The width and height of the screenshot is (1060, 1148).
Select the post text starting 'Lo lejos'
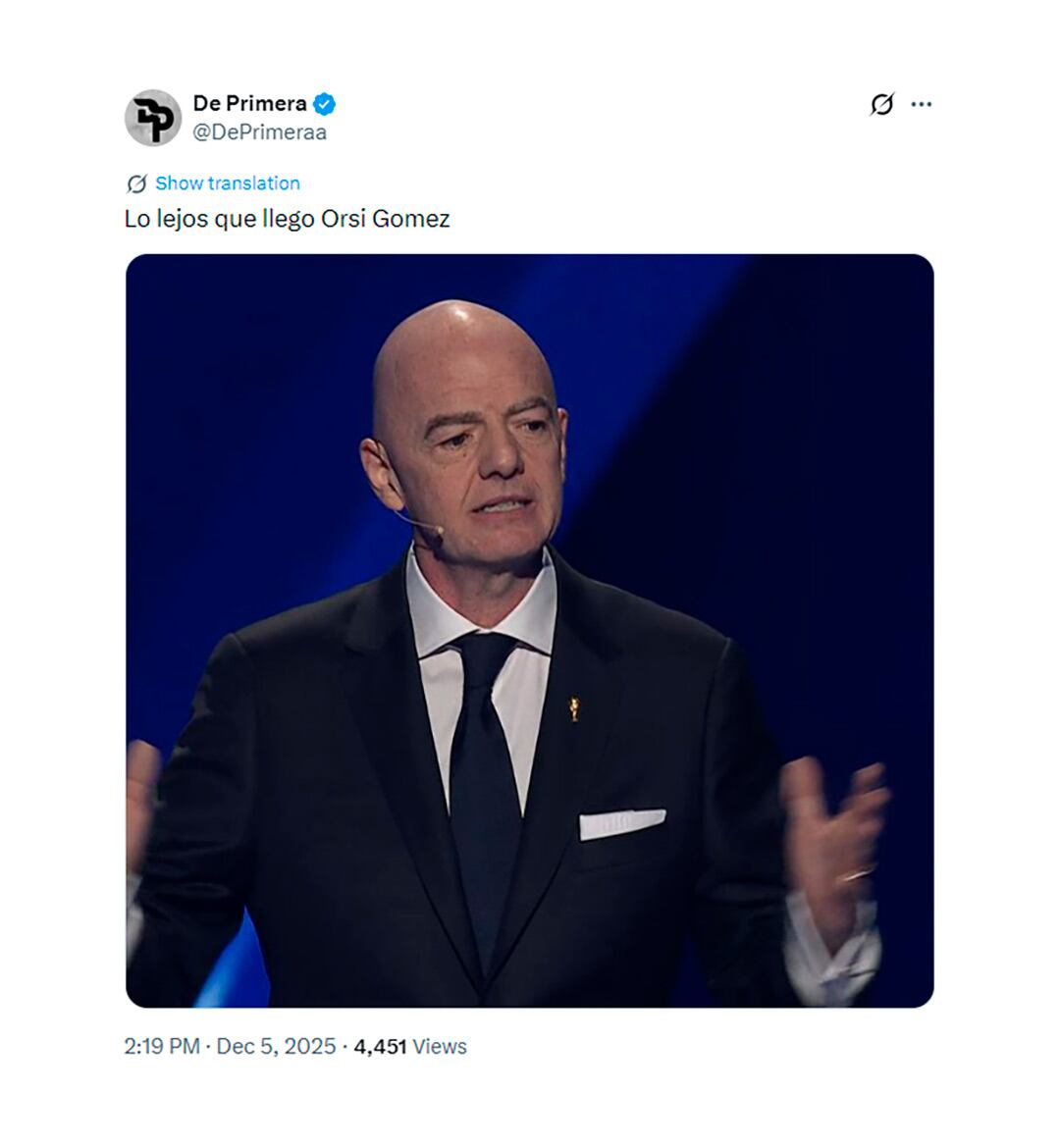tap(288, 218)
